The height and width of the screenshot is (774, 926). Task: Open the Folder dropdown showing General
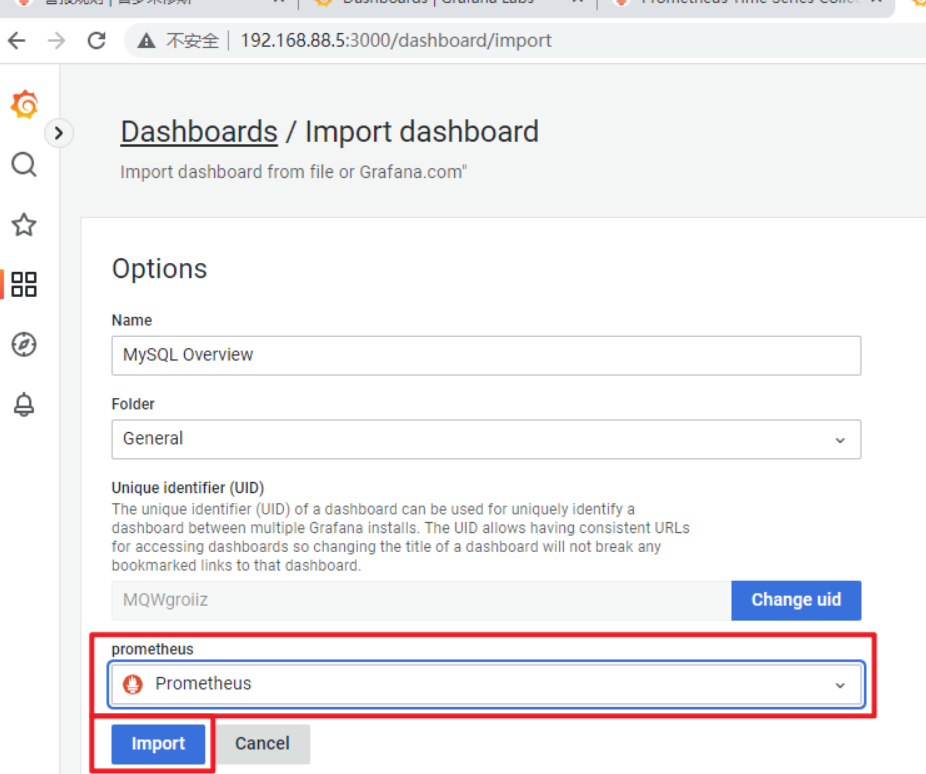click(x=486, y=439)
